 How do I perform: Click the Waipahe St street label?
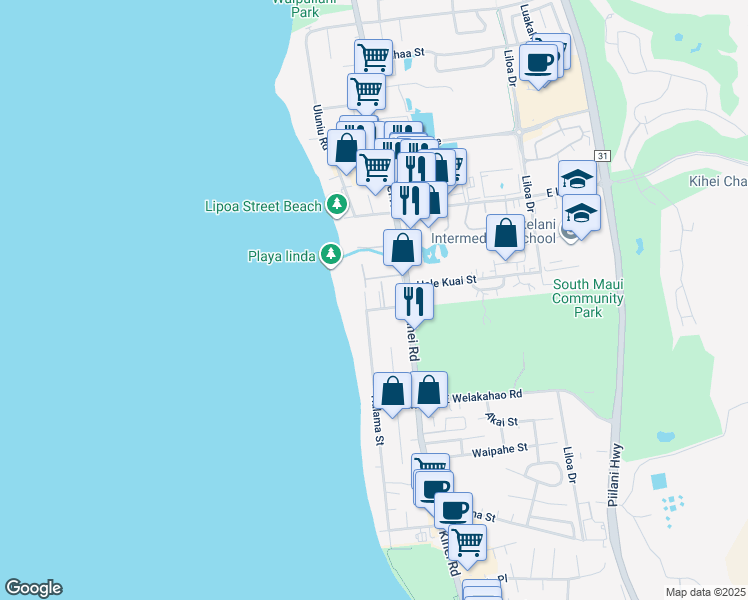[x=499, y=450]
